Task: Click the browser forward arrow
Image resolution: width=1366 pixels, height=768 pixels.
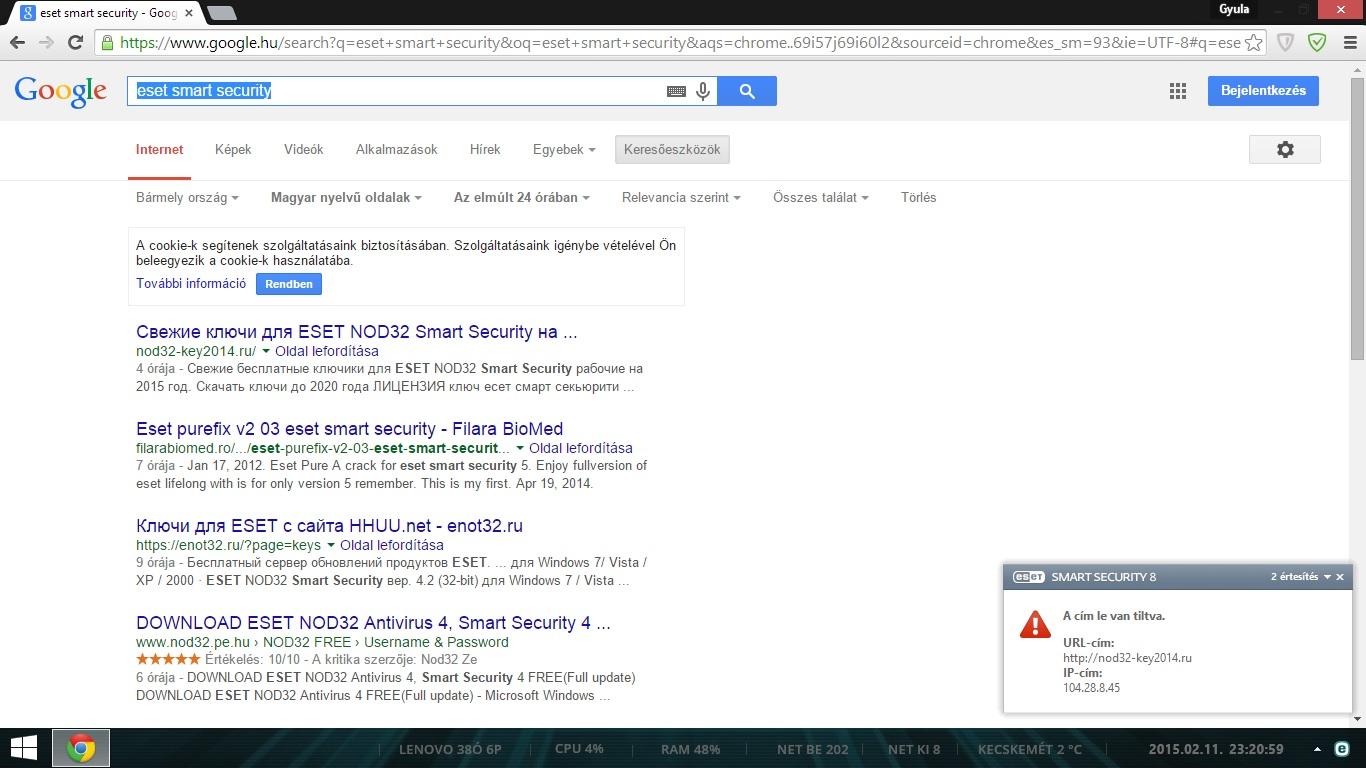Action: (46, 43)
